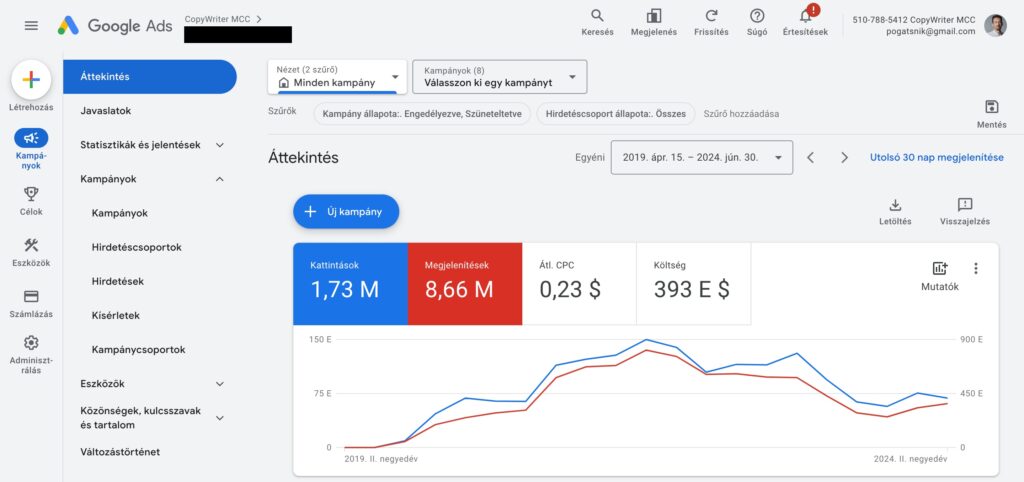Open the hamburger main menu
The image size is (1024, 482).
point(31,25)
